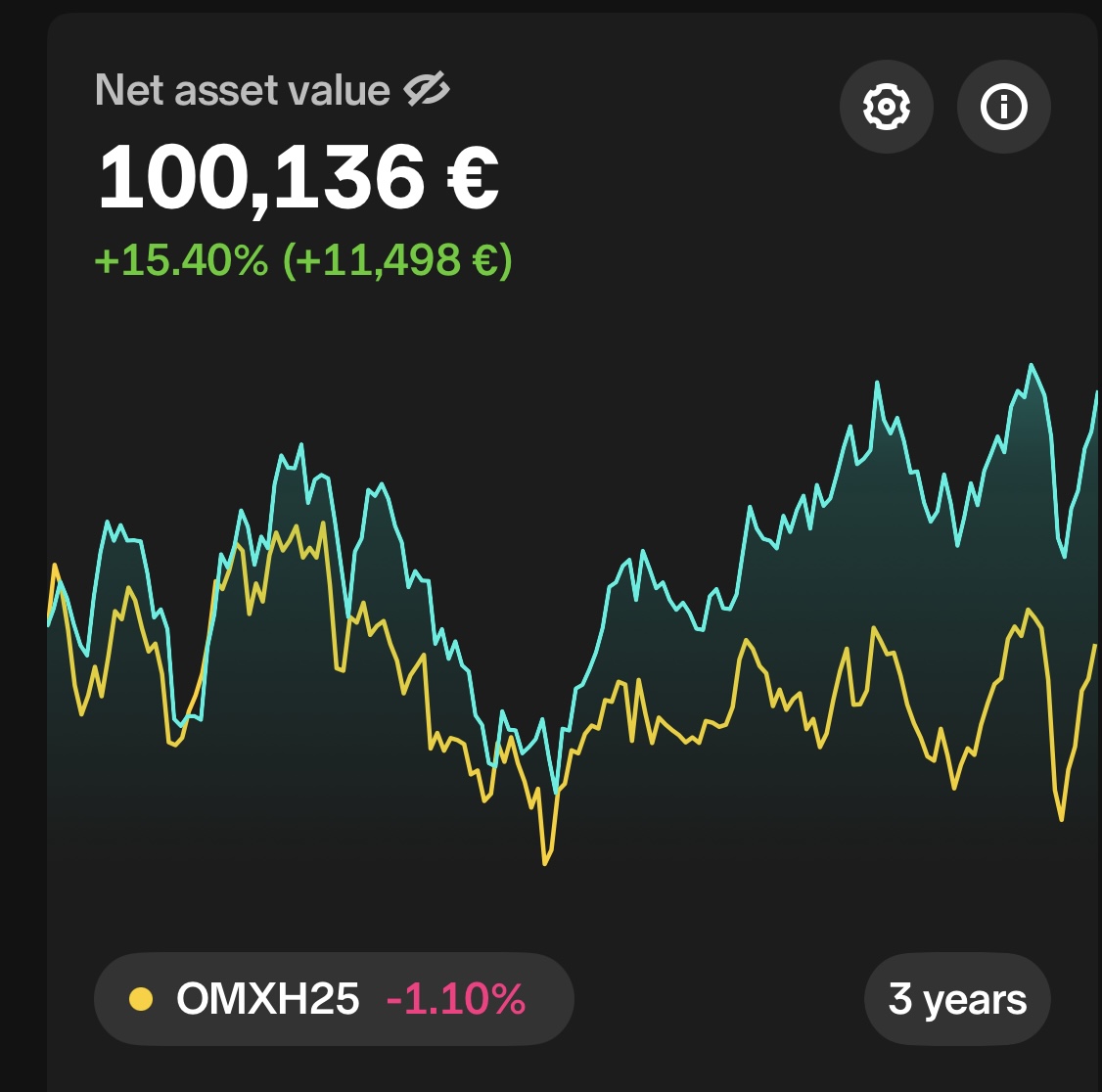This screenshot has height=1092, width=1102.
Task: Open the 3 years time range selector
Action: click(957, 999)
